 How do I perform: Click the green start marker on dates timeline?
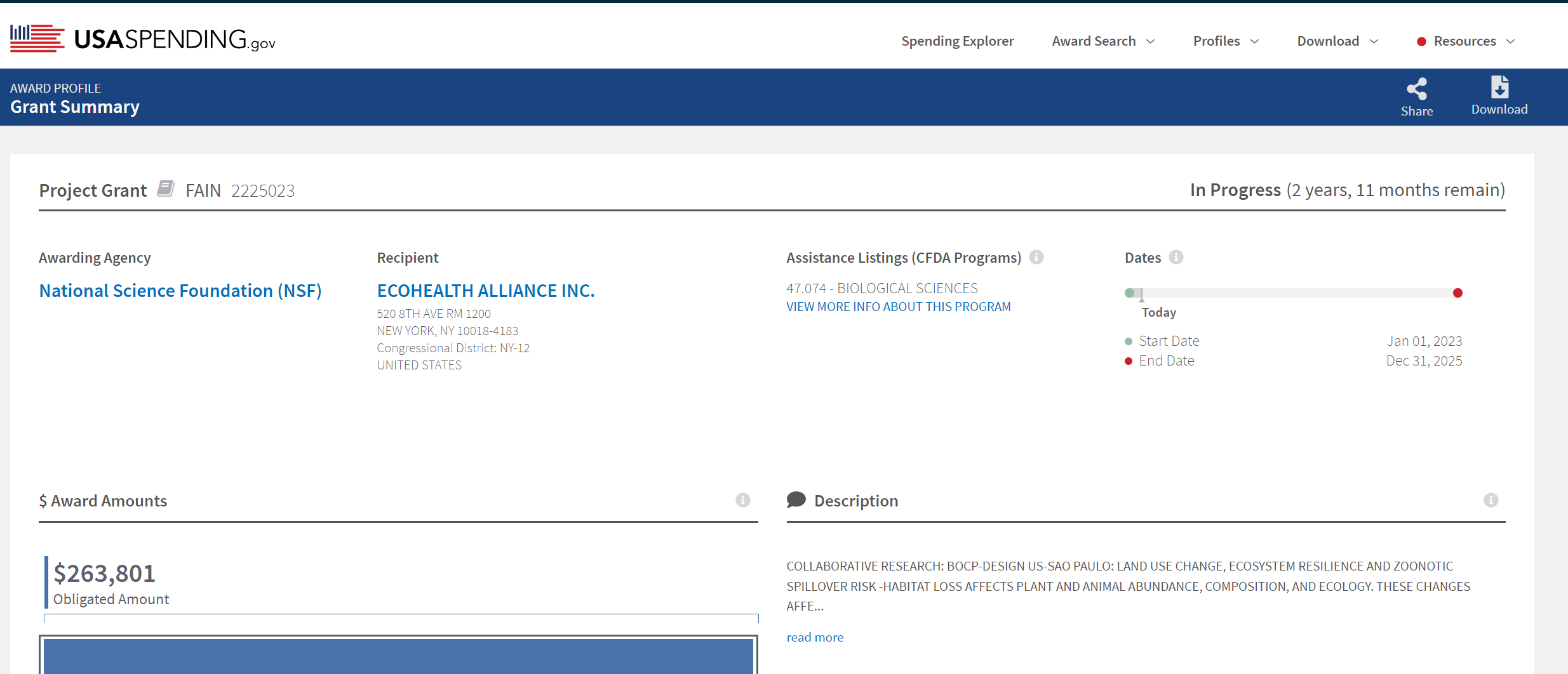1129,293
